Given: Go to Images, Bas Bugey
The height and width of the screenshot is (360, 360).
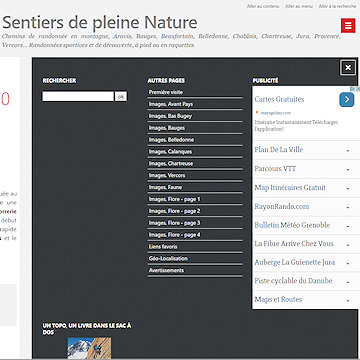Looking at the screenshot, I should pos(195,116).
